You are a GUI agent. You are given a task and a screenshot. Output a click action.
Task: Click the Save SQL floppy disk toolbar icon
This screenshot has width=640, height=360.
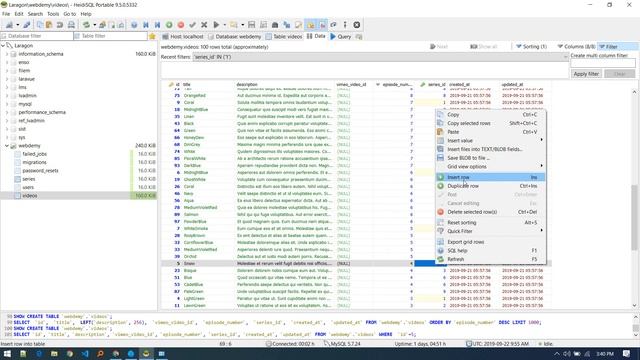(x=251, y=25)
